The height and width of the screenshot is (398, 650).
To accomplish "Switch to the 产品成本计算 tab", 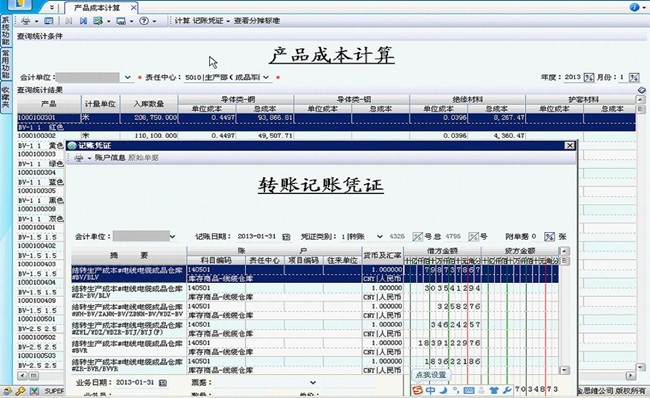I will pos(98,7).
